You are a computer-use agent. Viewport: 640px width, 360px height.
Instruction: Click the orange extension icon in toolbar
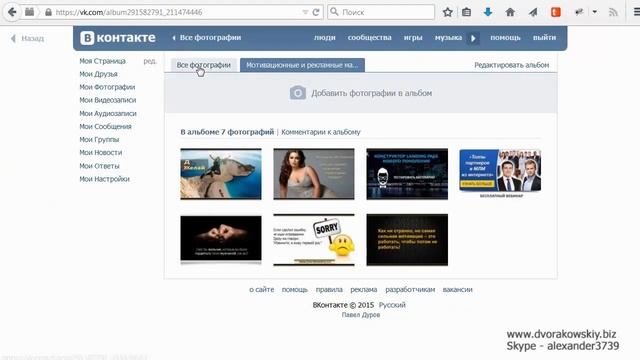tap(556, 12)
